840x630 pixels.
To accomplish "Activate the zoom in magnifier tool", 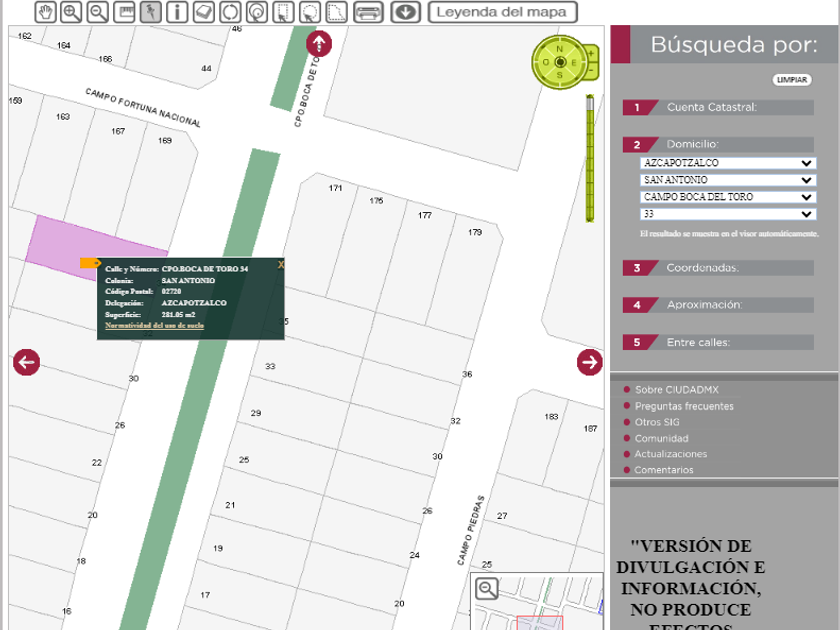I will pos(71,12).
